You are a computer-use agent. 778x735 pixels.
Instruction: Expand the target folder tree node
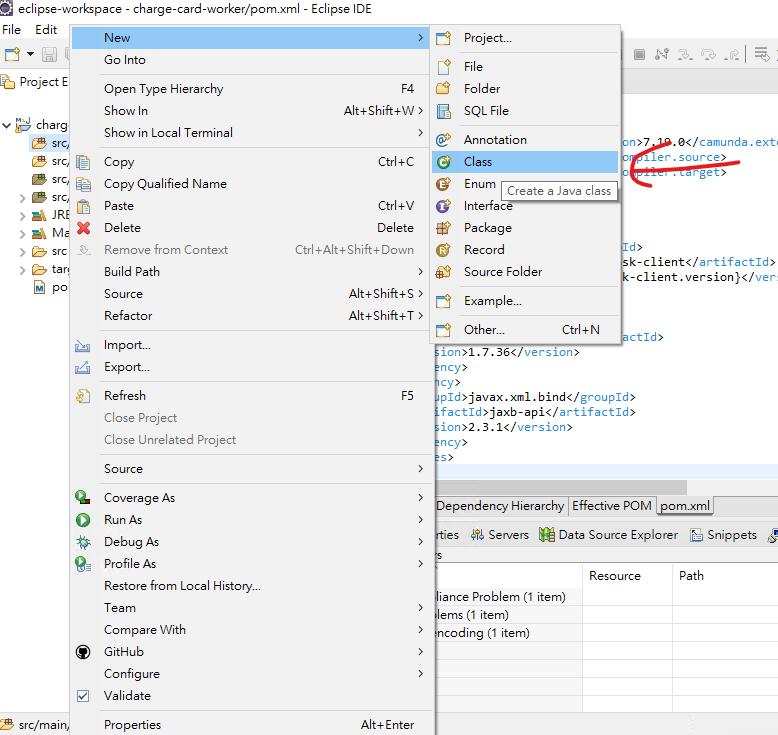coord(22,270)
